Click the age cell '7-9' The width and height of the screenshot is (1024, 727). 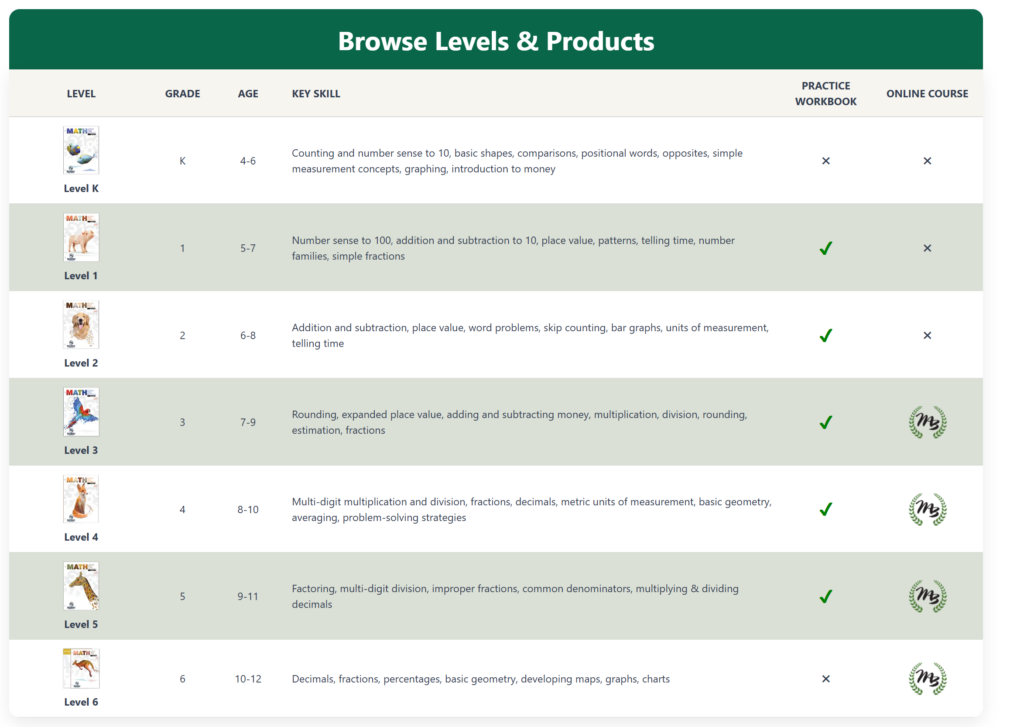tap(248, 422)
